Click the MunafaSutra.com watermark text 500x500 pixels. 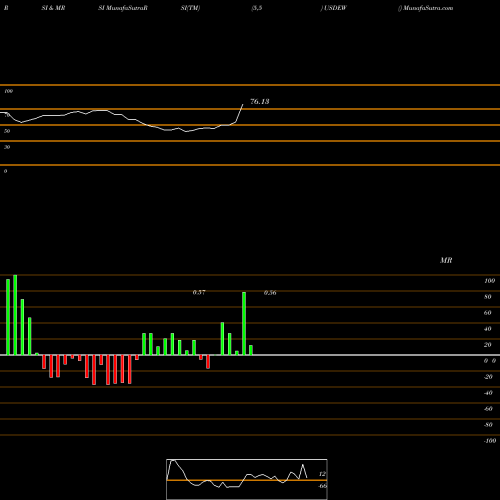point(426,8)
